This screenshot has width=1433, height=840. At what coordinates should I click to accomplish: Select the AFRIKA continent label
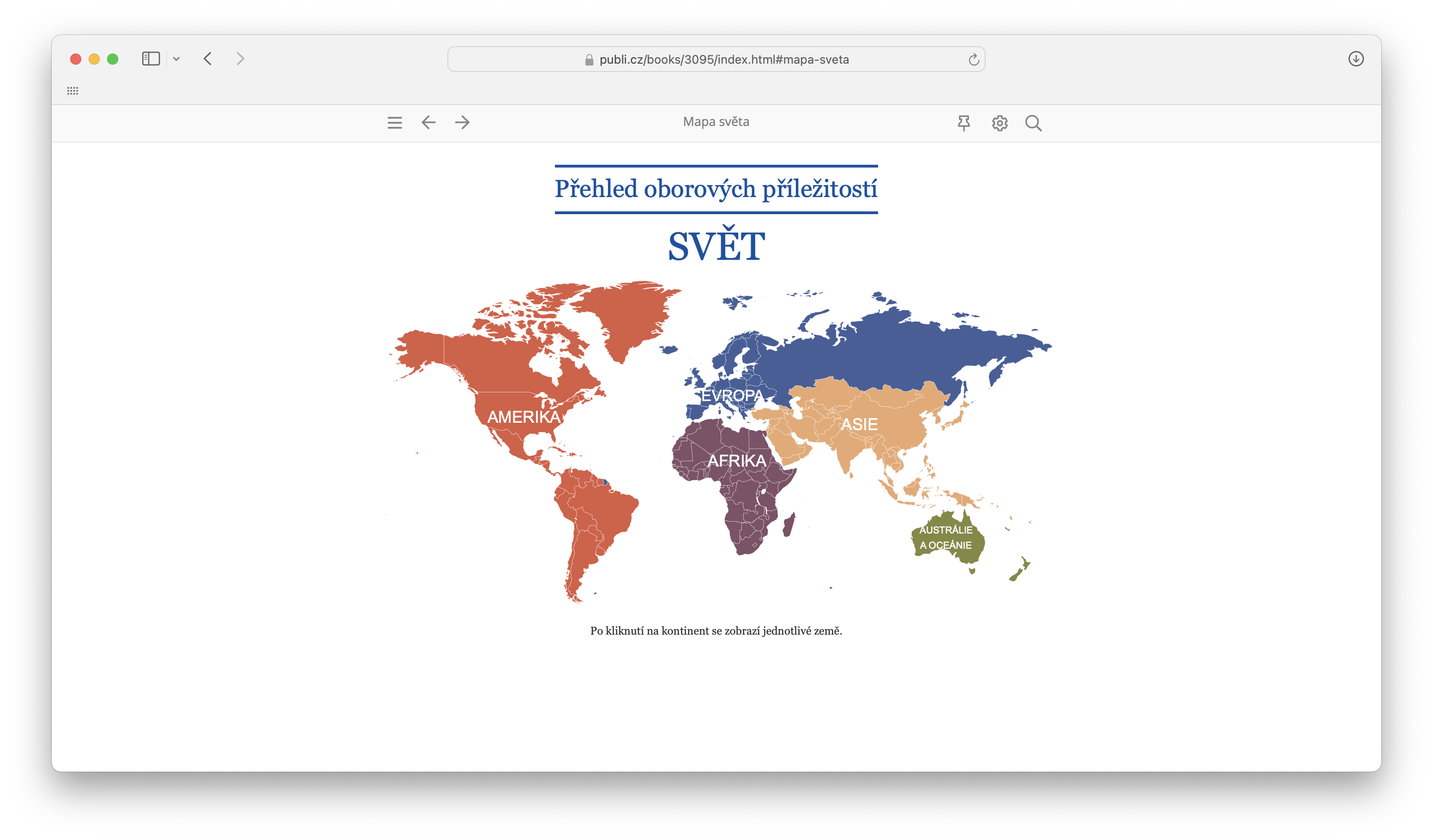click(737, 460)
